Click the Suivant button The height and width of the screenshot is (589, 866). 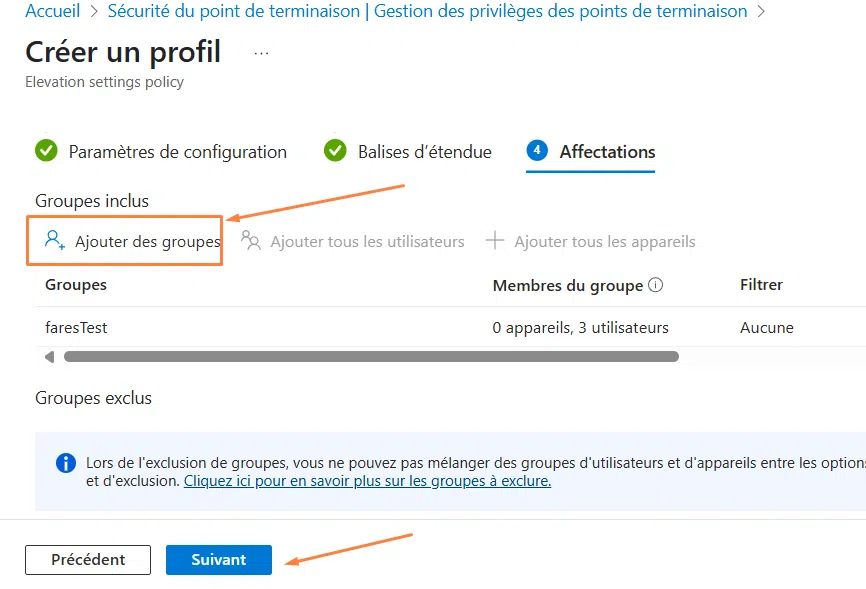[x=218, y=560]
